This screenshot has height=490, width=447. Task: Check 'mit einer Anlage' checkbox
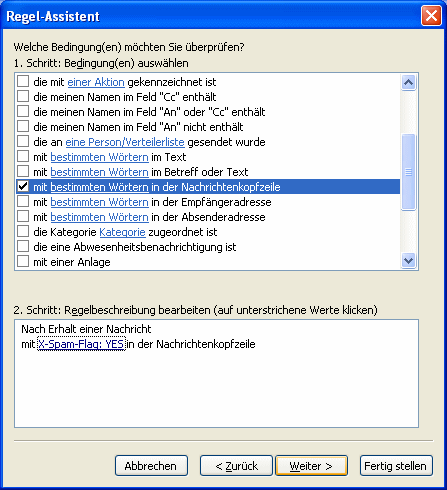(x=23, y=262)
